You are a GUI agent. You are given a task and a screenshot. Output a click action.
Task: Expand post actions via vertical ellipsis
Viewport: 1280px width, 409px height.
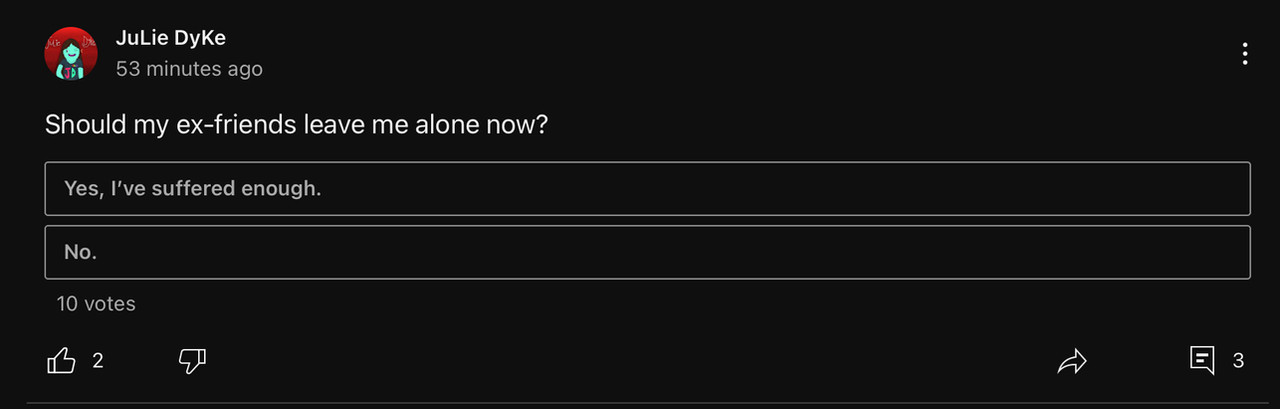pyautogui.click(x=1245, y=54)
